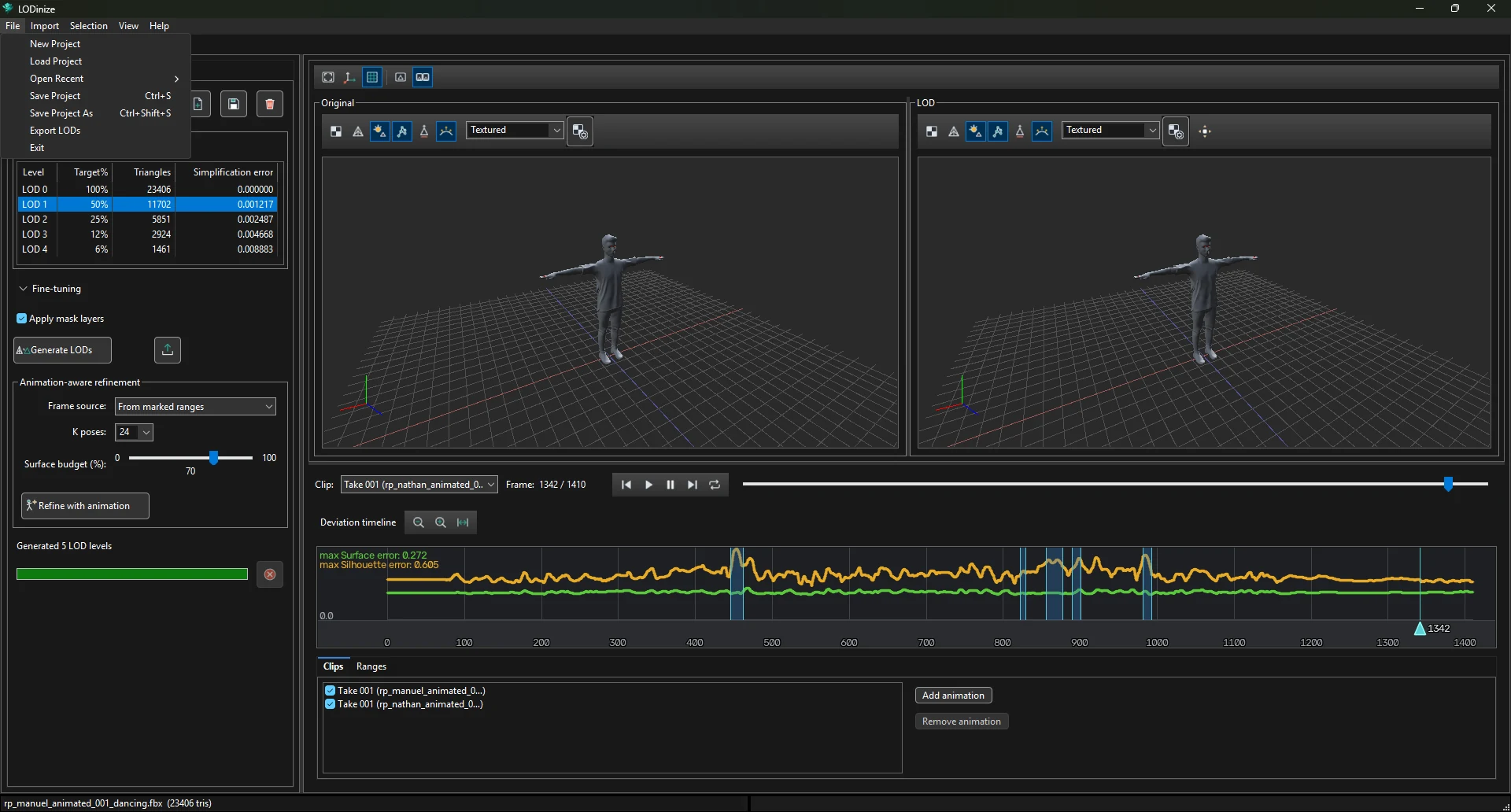Viewport: 1511px width, 812px height.
Task: Open the Frame source dropdown
Action: click(x=195, y=407)
